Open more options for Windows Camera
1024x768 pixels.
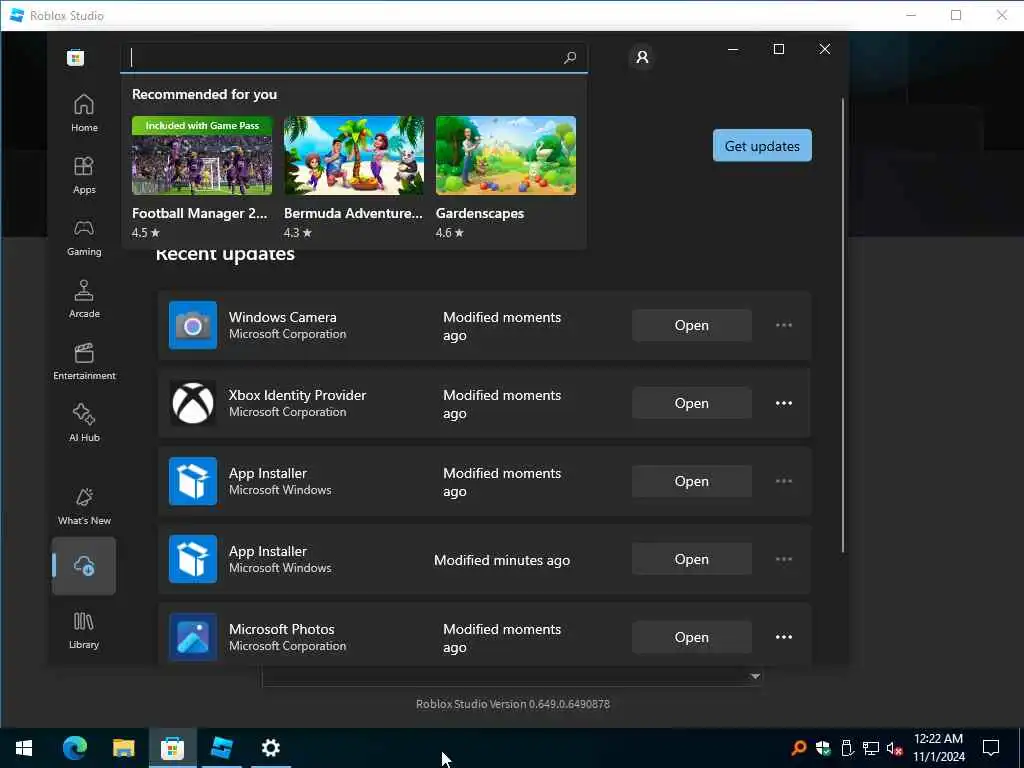784,325
